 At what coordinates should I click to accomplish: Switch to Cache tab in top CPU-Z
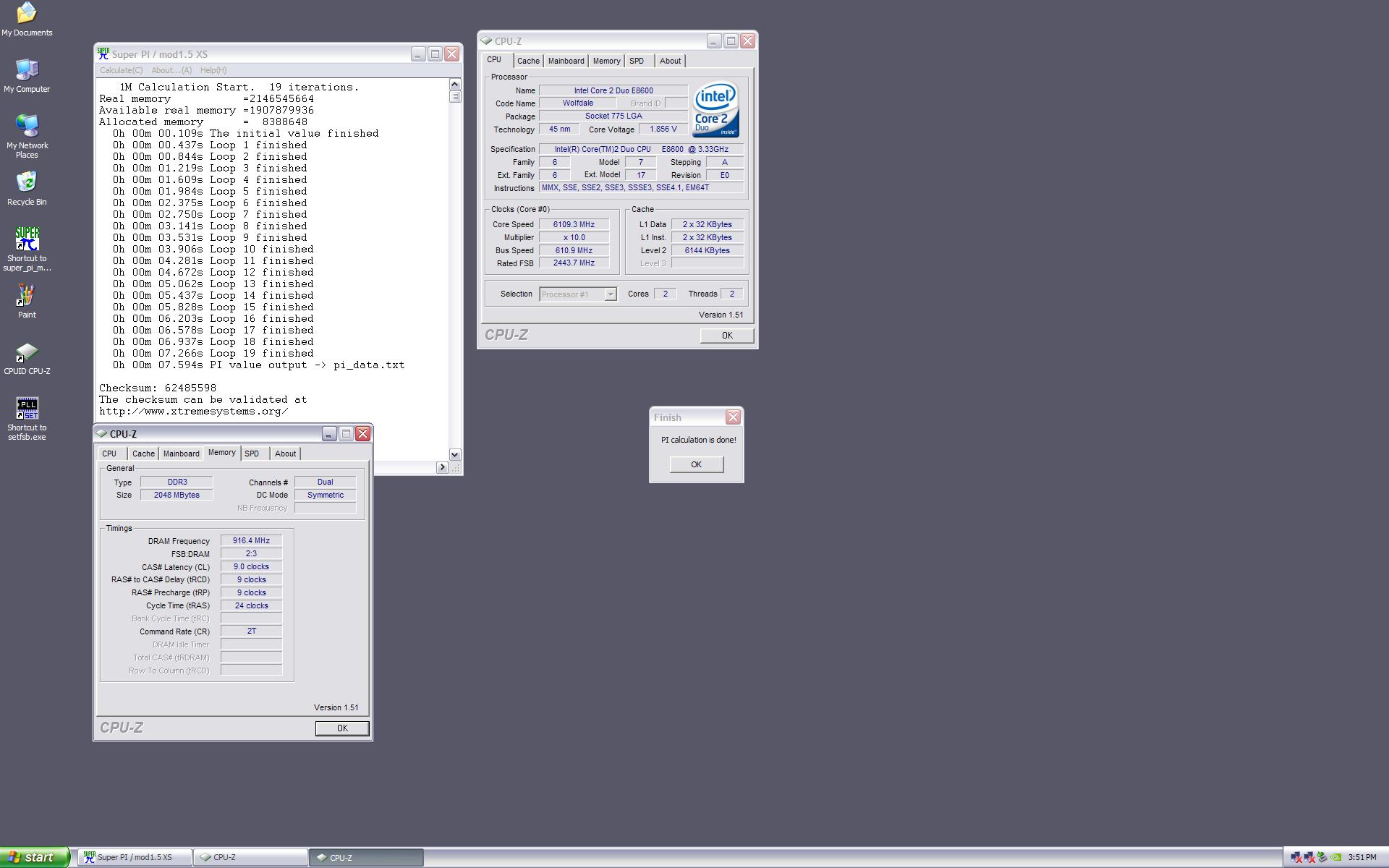click(528, 61)
